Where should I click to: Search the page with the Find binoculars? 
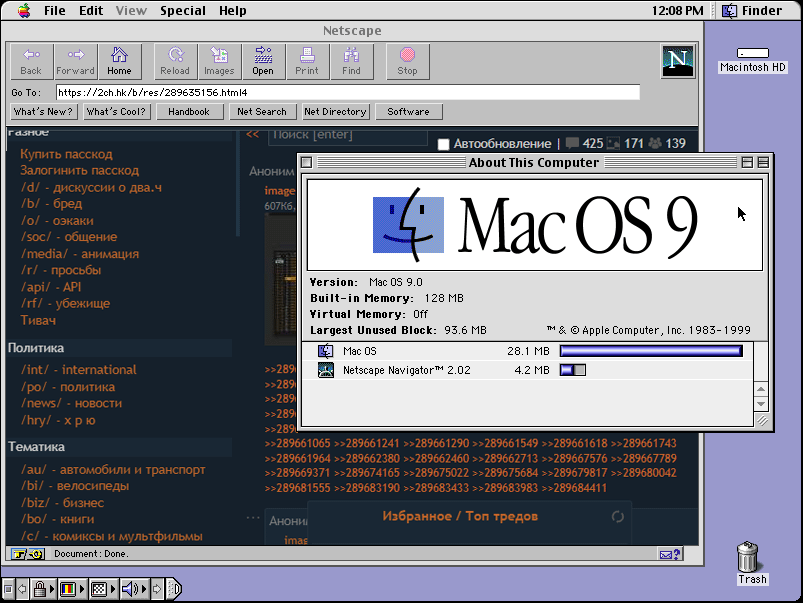(x=351, y=61)
